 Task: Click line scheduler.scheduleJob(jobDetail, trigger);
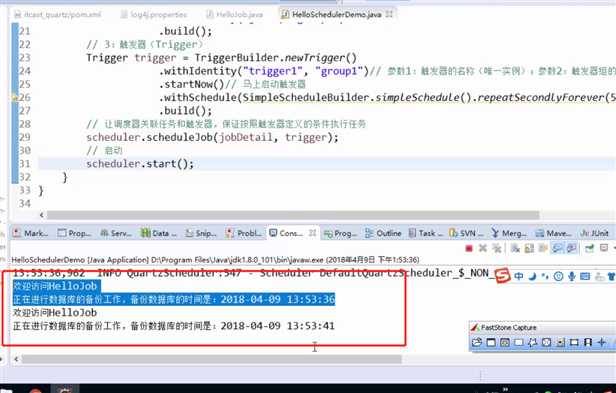click(x=212, y=137)
